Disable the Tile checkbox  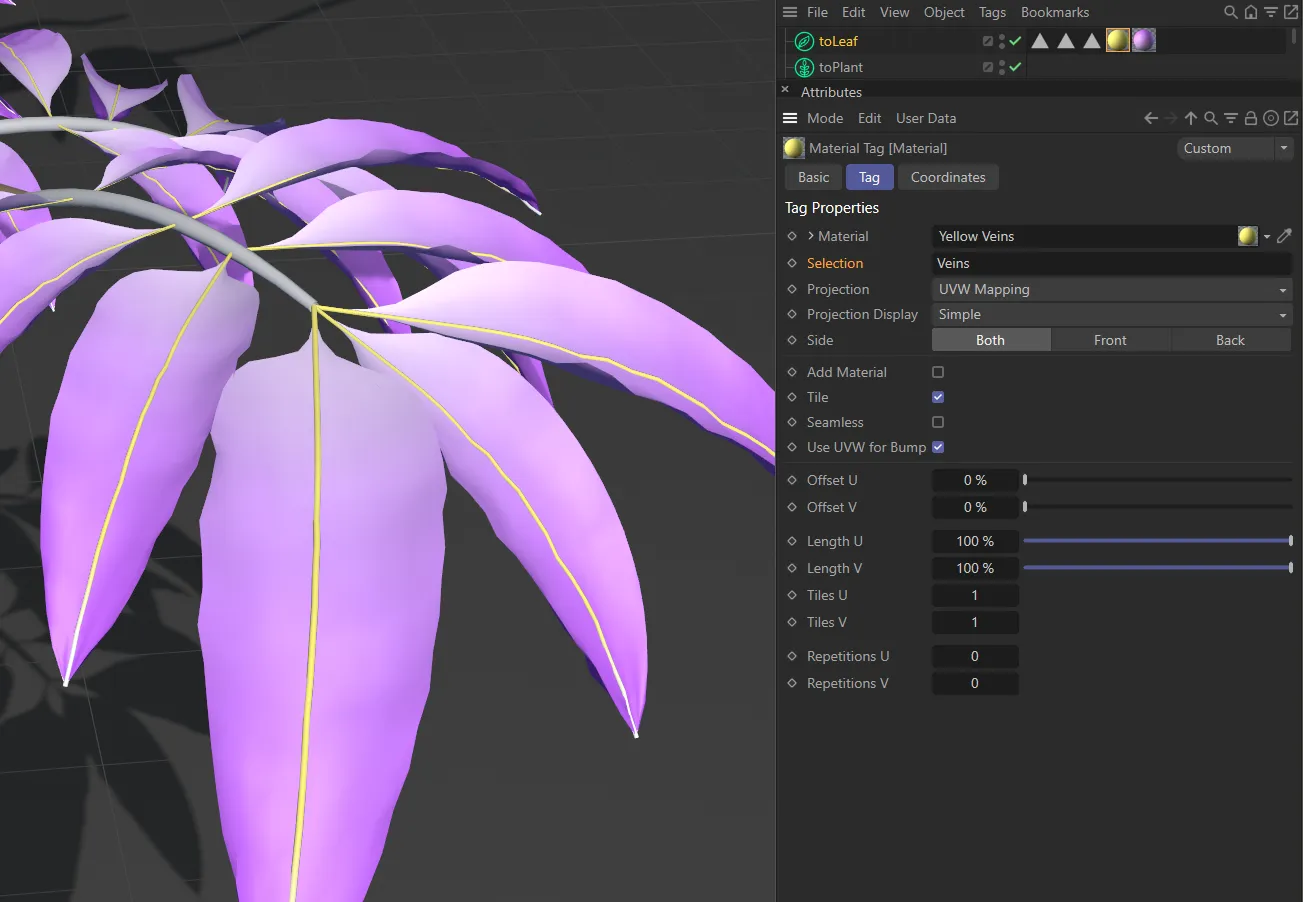click(937, 396)
